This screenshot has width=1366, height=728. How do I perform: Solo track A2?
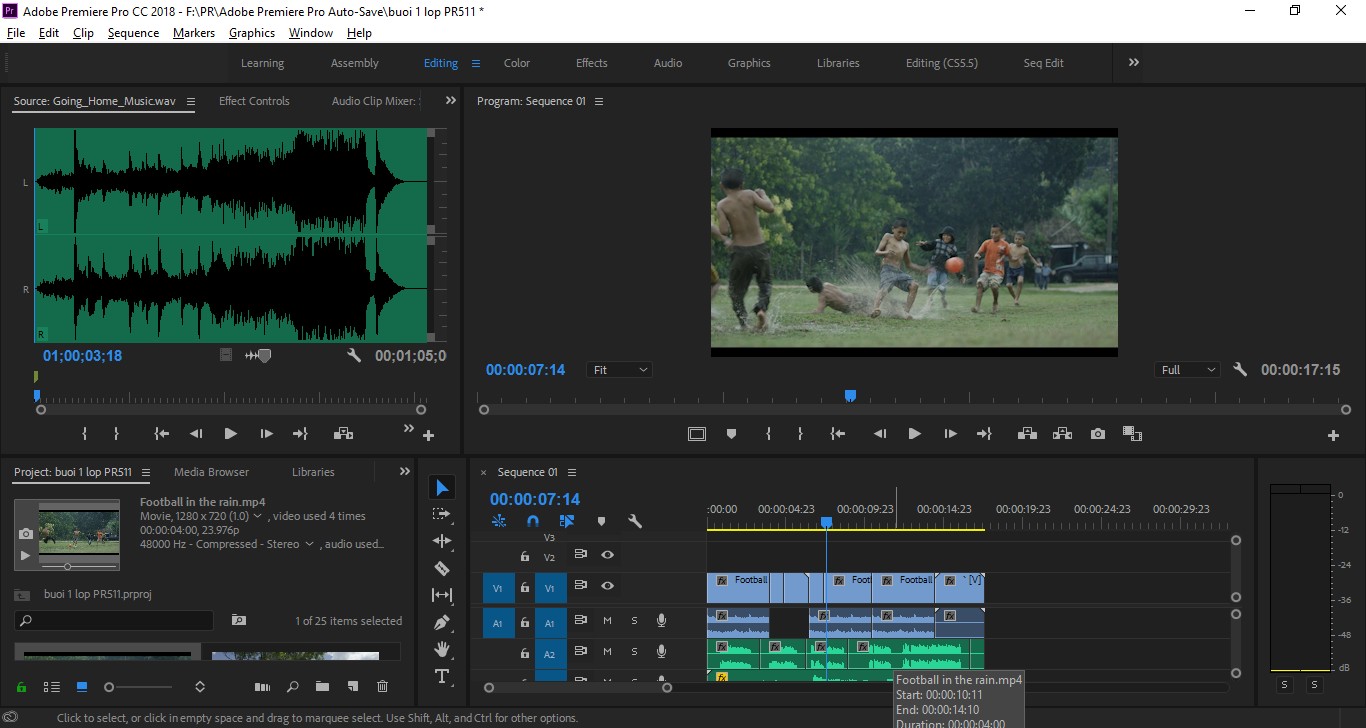tap(634, 652)
